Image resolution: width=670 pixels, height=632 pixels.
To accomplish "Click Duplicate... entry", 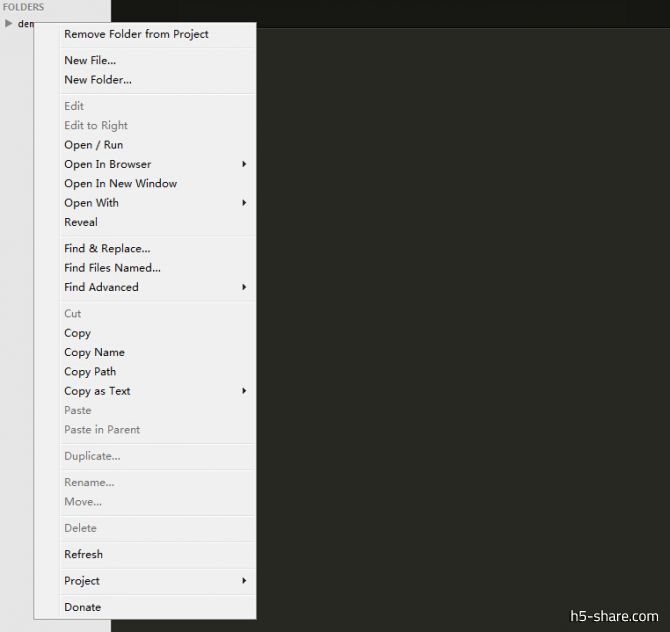I will coord(145,456).
